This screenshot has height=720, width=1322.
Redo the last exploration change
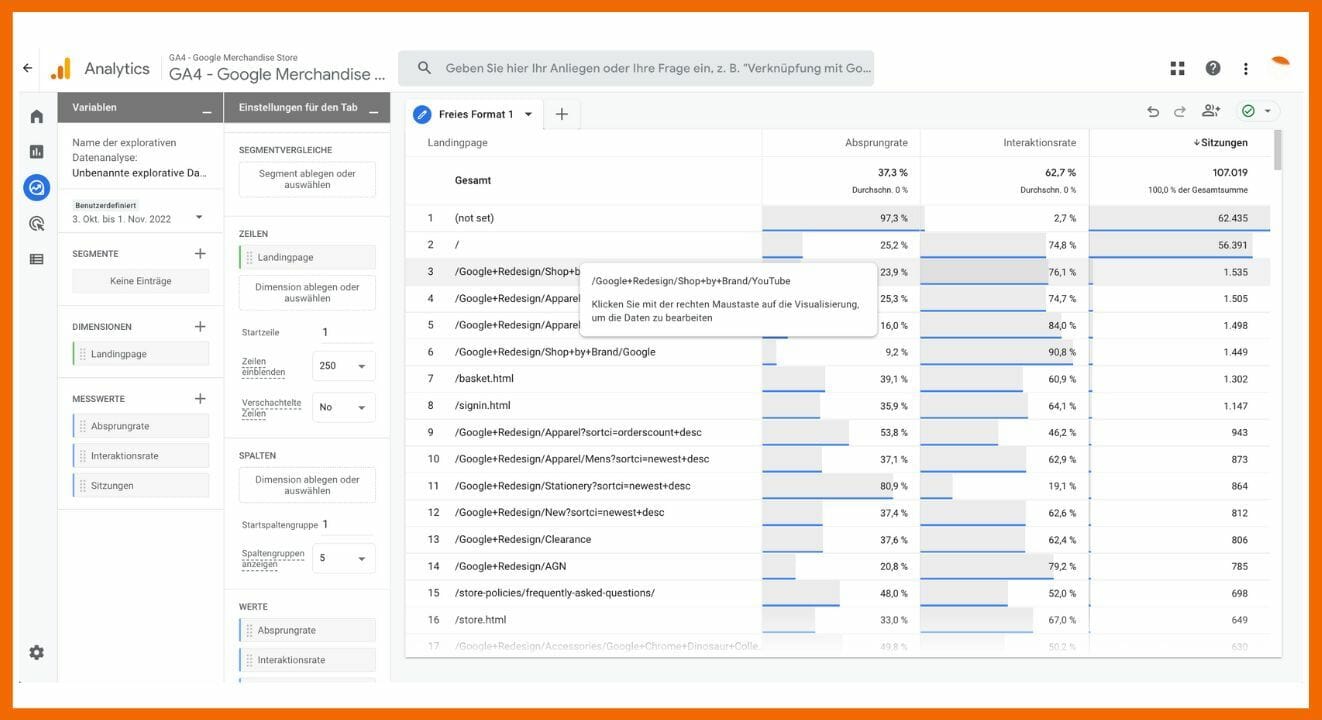(1180, 113)
